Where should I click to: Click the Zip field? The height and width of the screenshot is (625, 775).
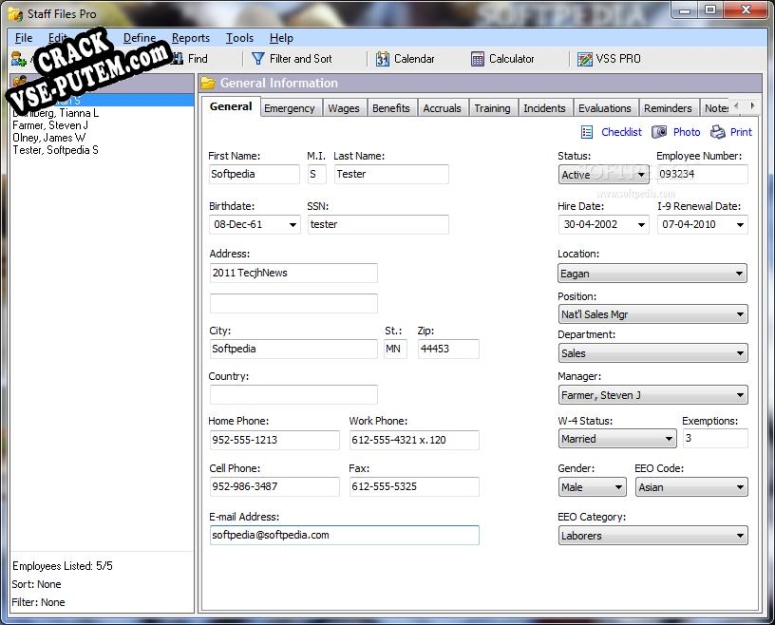tap(448, 349)
